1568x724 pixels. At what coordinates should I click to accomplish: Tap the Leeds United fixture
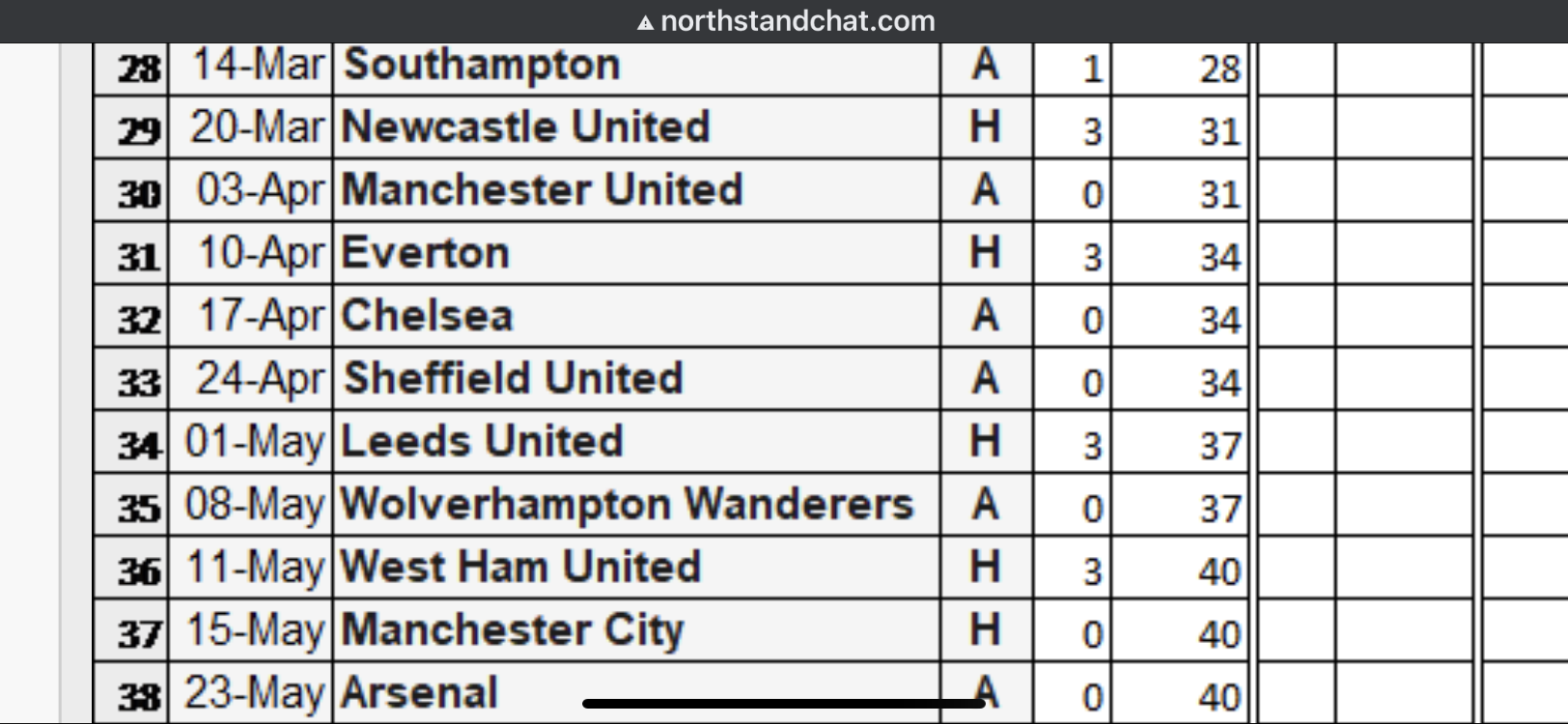[x=482, y=441]
